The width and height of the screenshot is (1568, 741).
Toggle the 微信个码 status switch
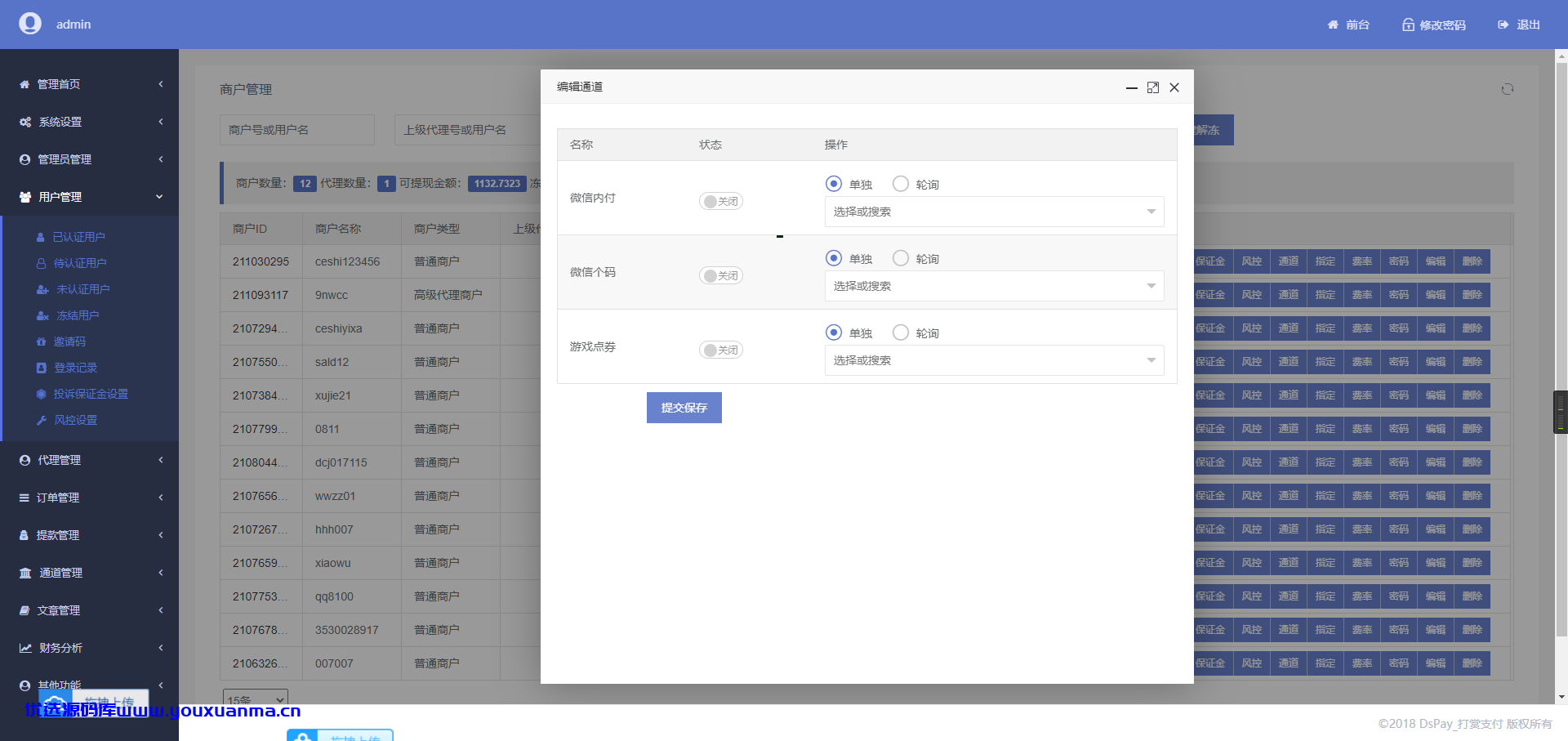(x=720, y=275)
